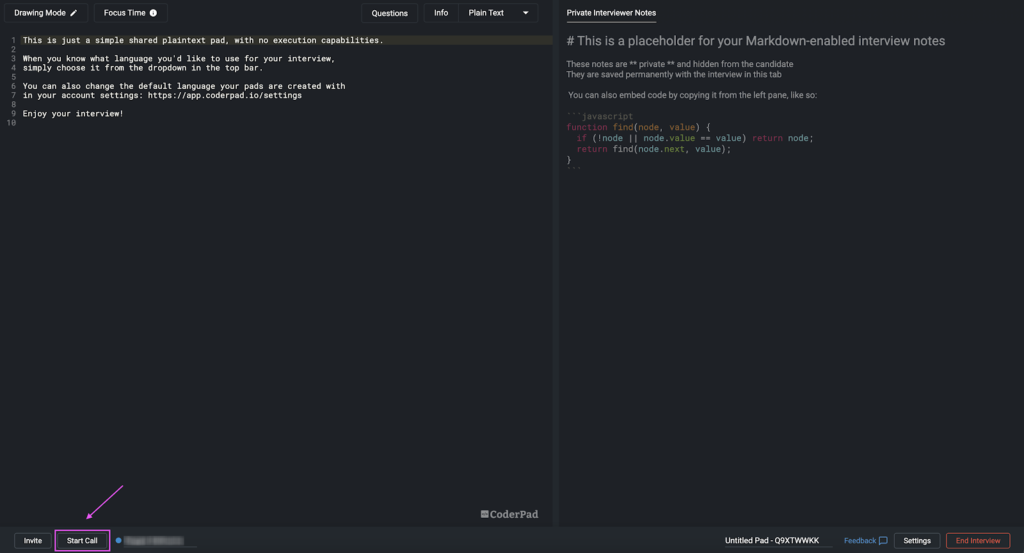Enable Drawing Mode
This screenshot has height=553, width=1024.
click(x=45, y=13)
